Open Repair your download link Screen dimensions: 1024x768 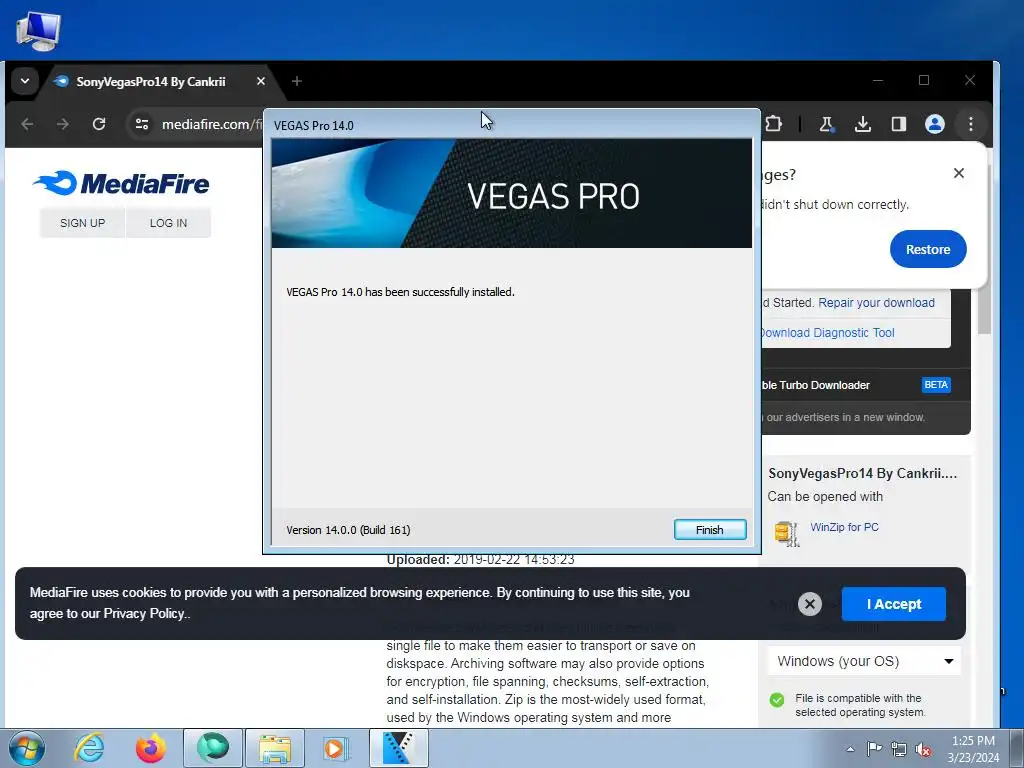876,302
